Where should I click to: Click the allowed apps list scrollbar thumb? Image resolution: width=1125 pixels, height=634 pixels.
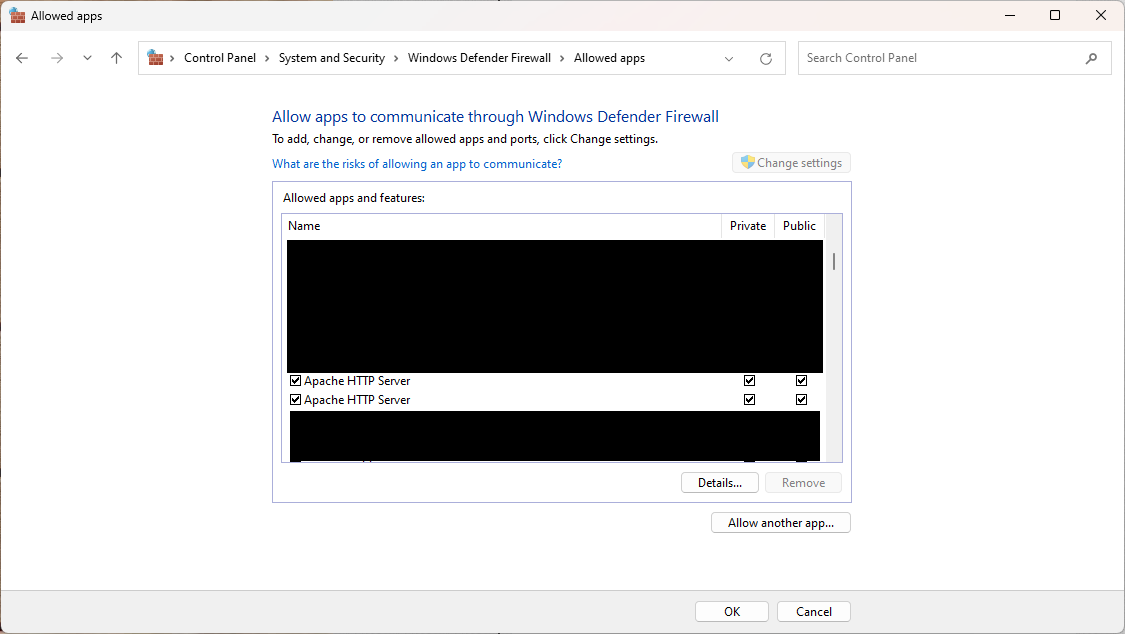(834, 262)
